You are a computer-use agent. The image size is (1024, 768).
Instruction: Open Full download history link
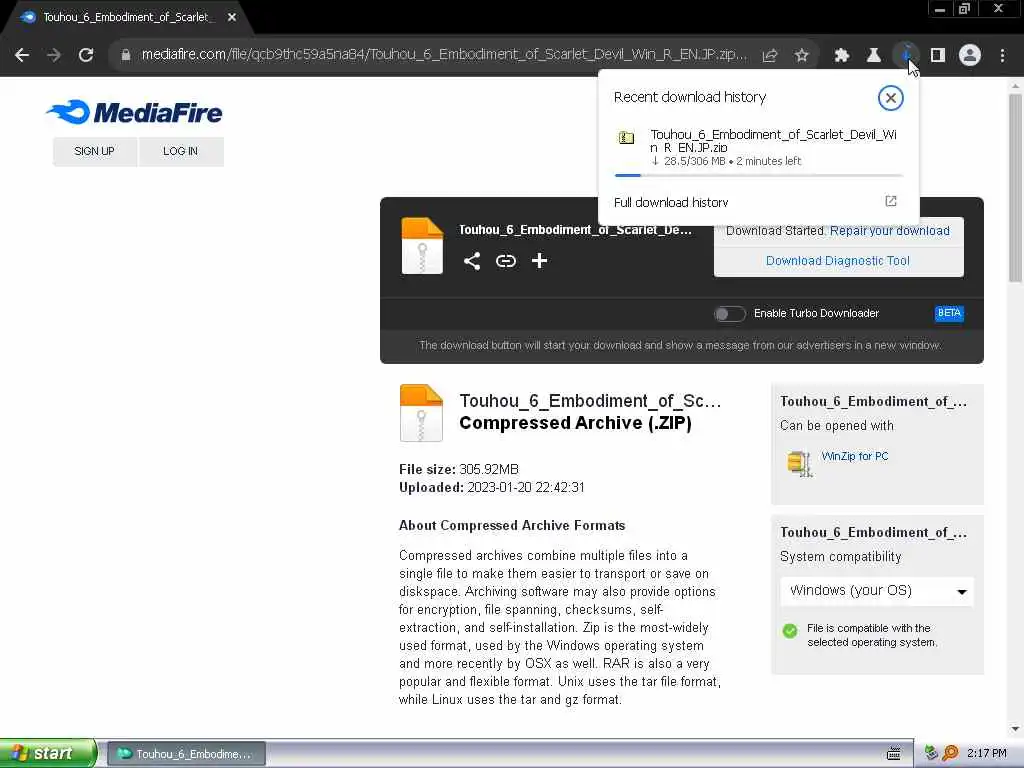click(x=671, y=202)
